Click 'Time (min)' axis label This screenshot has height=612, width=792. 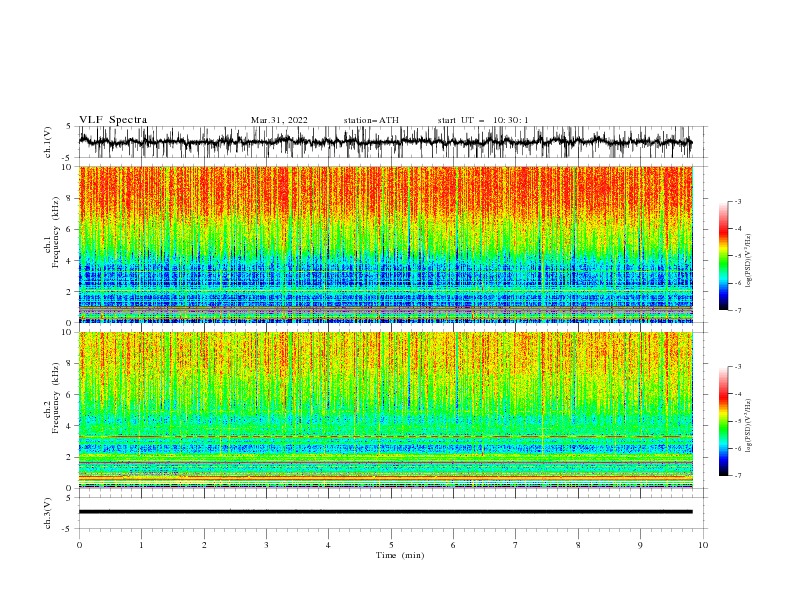400,555
